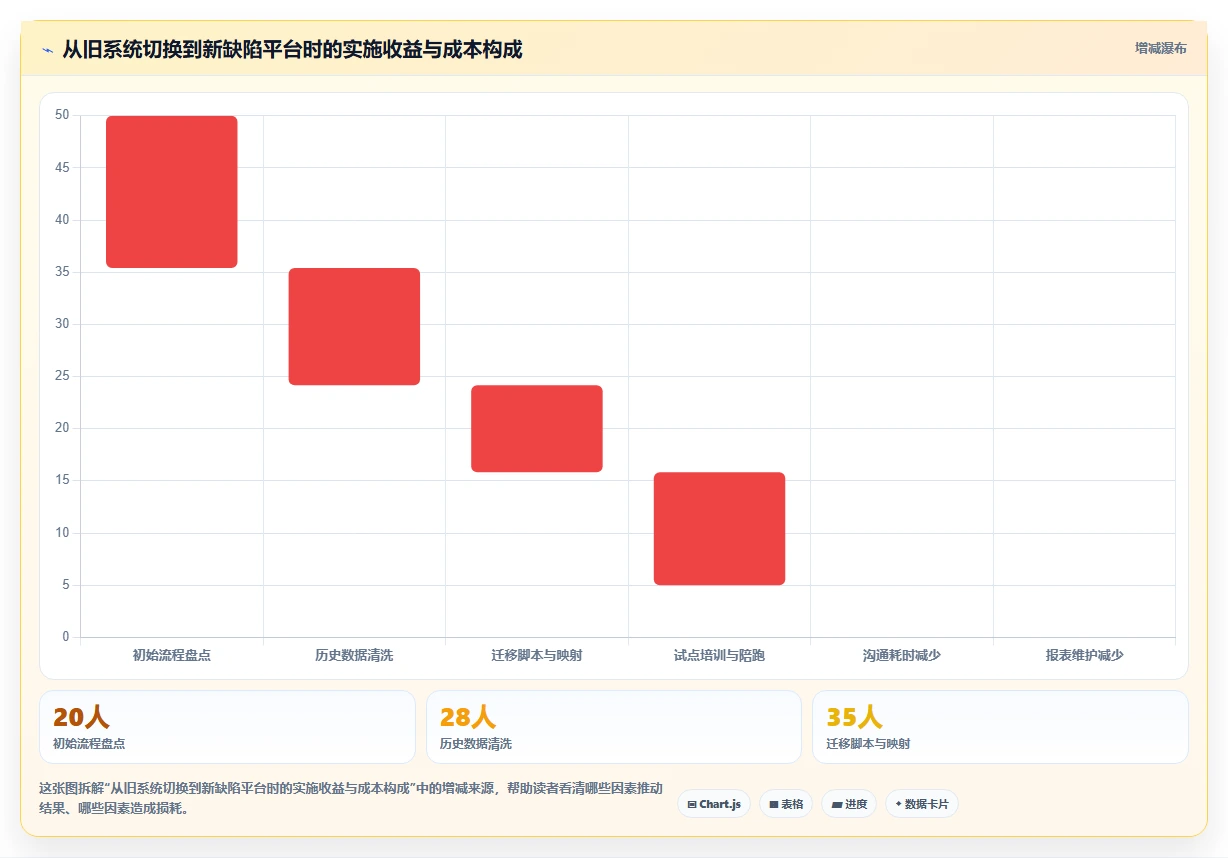Click the x-axis label 迁移脚本与映射
The width and height of the screenshot is (1228, 858).
tap(537, 656)
